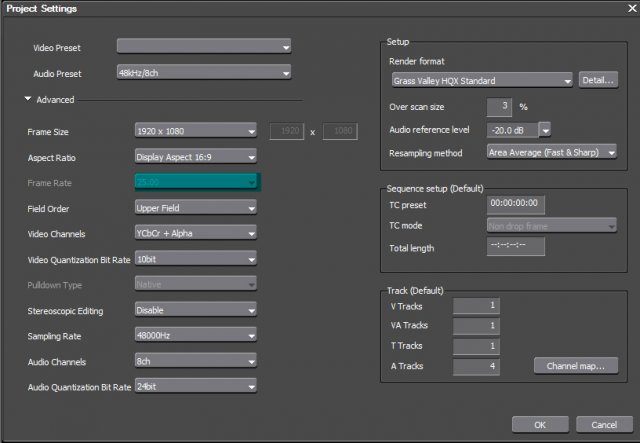640x443 pixels.
Task: Open Audio Quantization Bit Rate dropdown
Action: (x=196, y=386)
